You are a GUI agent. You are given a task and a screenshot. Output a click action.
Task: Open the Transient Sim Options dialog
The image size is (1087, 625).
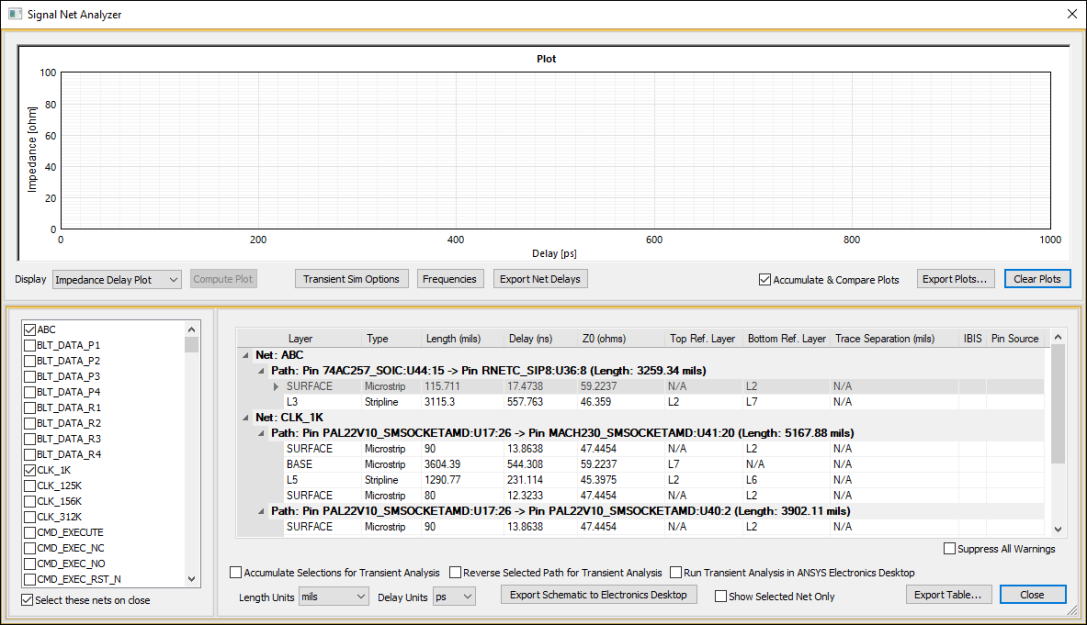[351, 278]
